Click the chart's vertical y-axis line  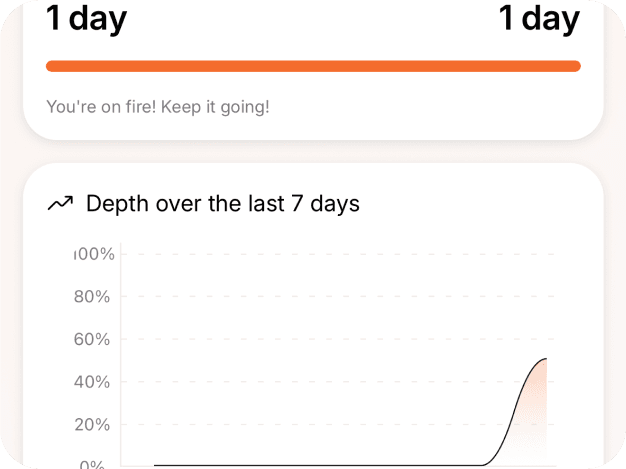121,350
